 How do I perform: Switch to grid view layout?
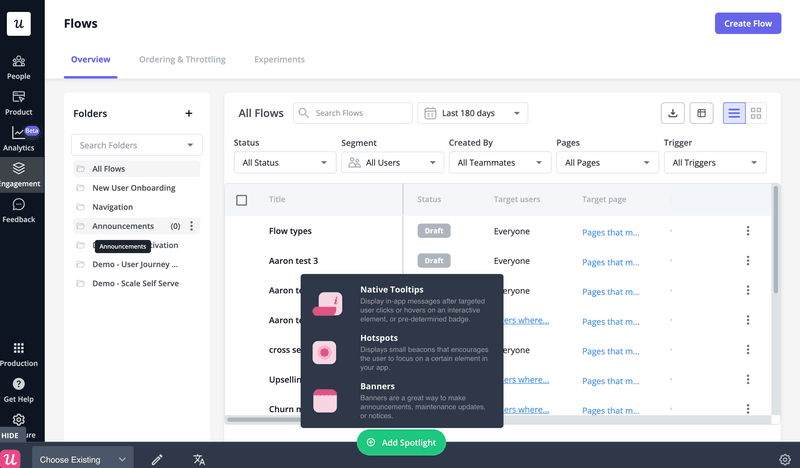(756, 113)
